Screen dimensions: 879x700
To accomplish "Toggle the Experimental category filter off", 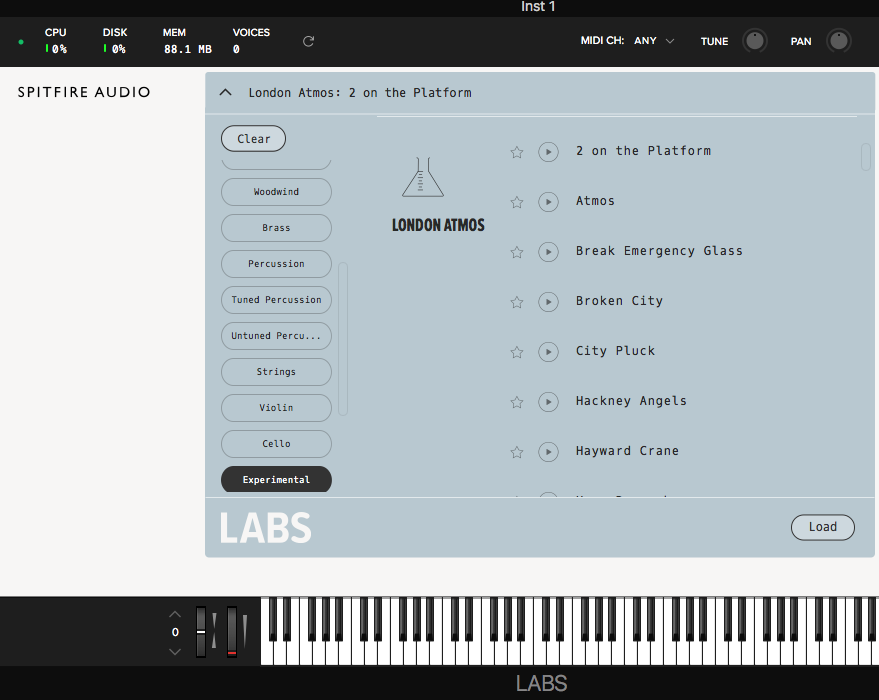I will pos(276,479).
